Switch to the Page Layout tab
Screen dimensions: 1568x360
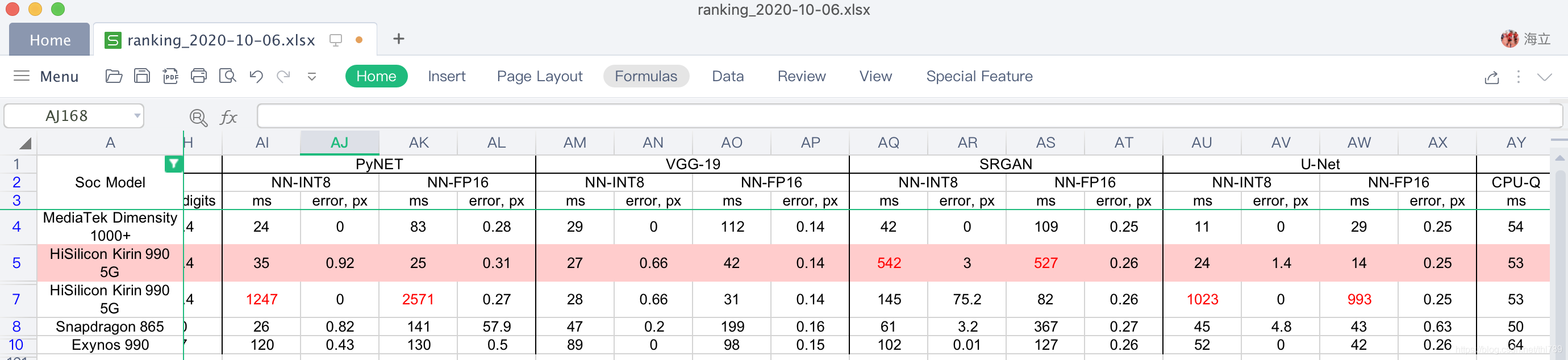(x=539, y=76)
